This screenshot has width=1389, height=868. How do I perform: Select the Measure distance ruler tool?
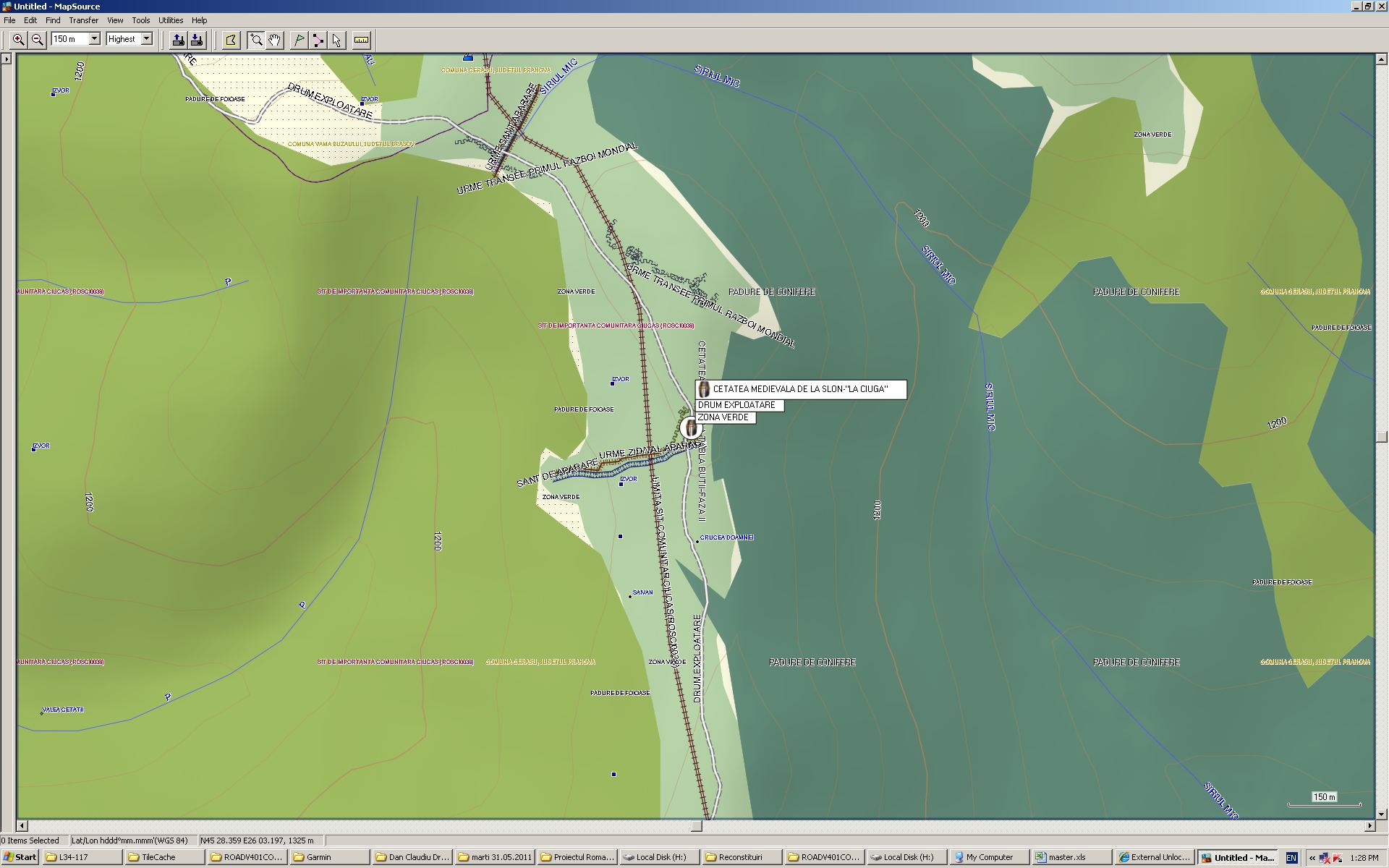(x=361, y=40)
